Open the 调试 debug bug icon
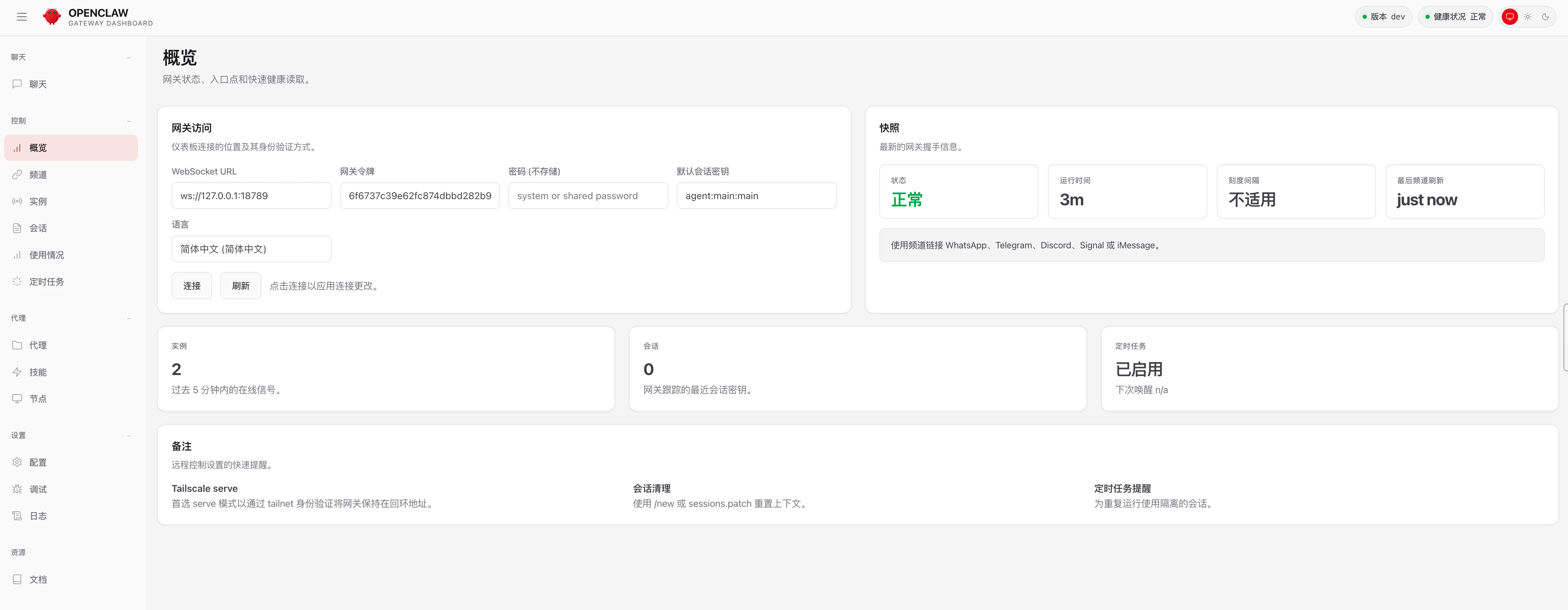Screen dimensions: 1568x610 (x=17, y=489)
